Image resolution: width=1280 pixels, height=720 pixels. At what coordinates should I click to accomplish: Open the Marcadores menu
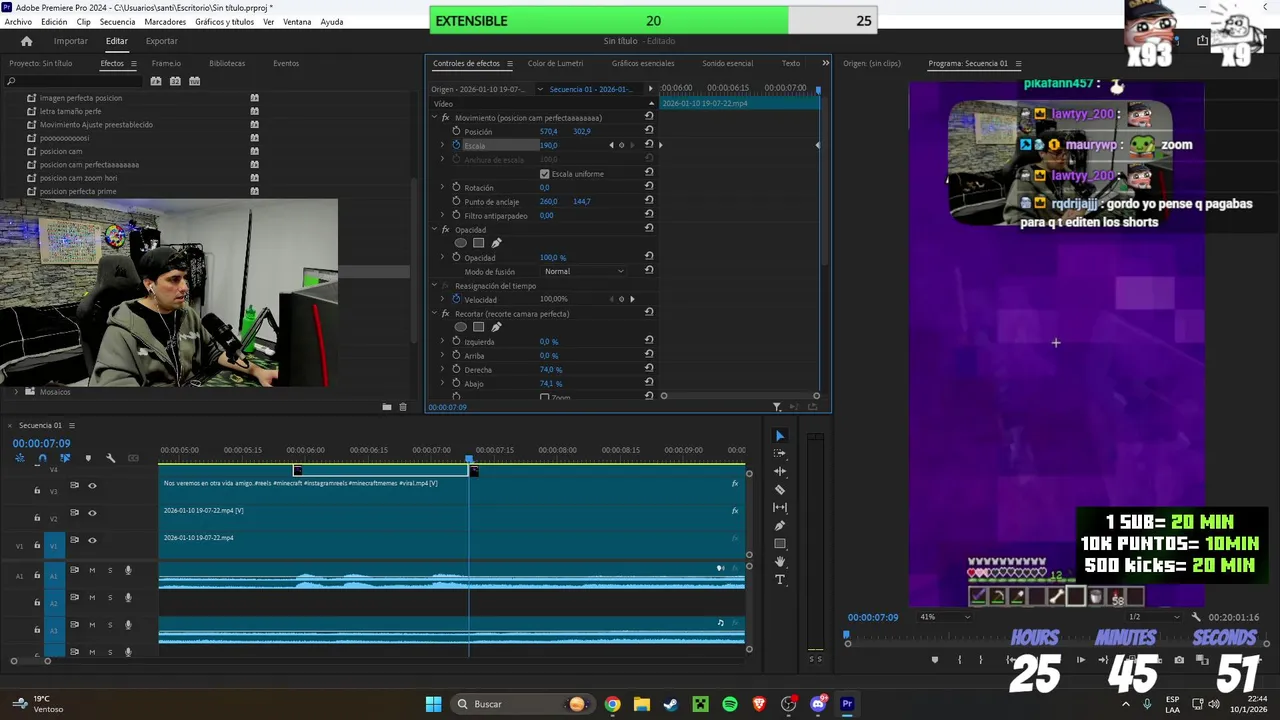pyautogui.click(x=165, y=22)
